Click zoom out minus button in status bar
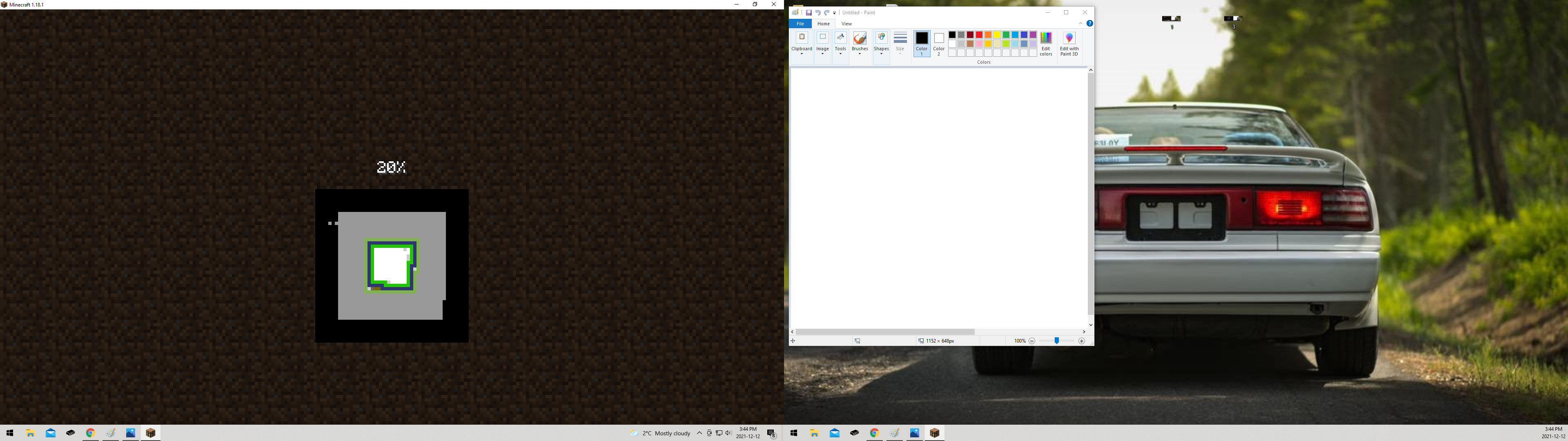The width and height of the screenshot is (1568, 441). pyautogui.click(x=1032, y=341)
